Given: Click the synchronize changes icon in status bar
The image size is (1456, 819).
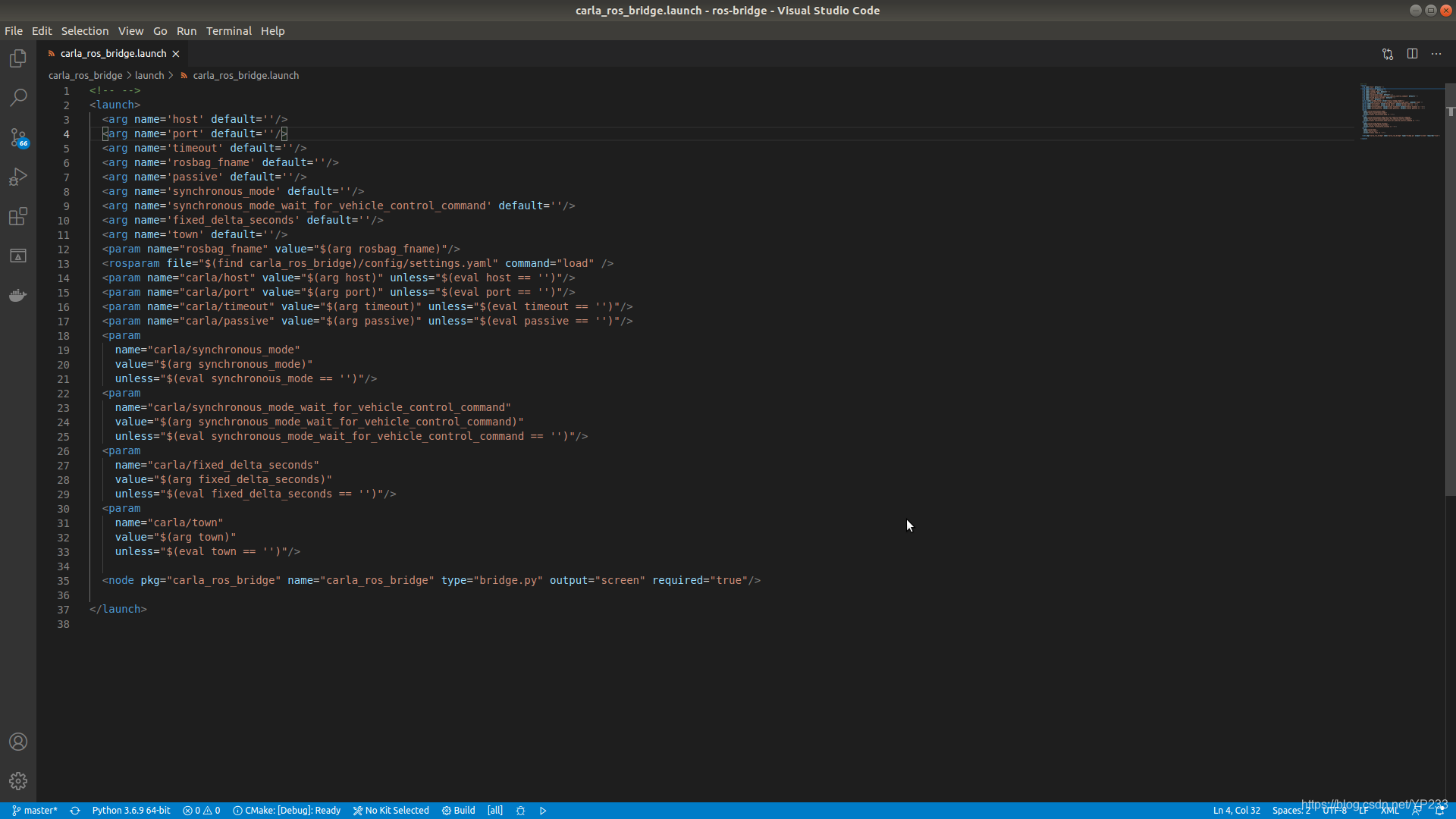Looking at the screenshot, I should pyautogui.click(x=75, y=811).
